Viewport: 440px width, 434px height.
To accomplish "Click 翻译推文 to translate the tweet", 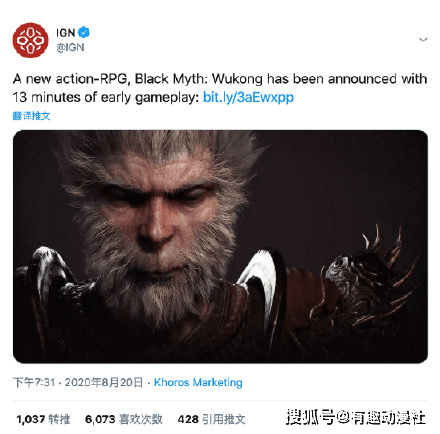I will 31,116.
